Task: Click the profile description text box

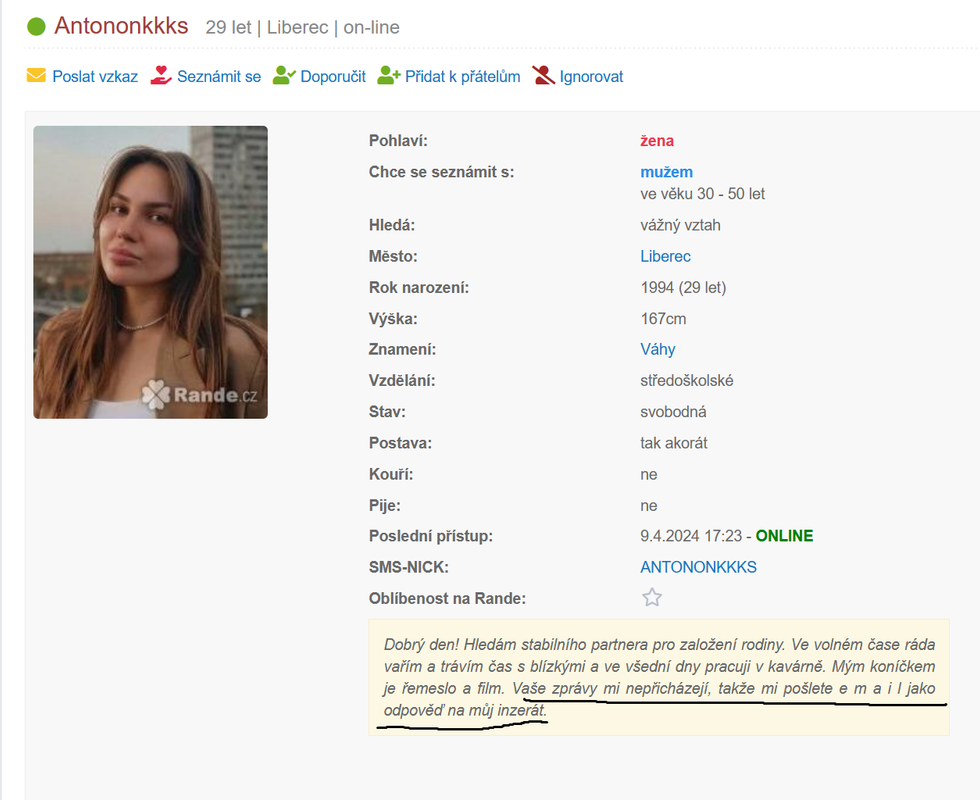Action: [659, 678]
